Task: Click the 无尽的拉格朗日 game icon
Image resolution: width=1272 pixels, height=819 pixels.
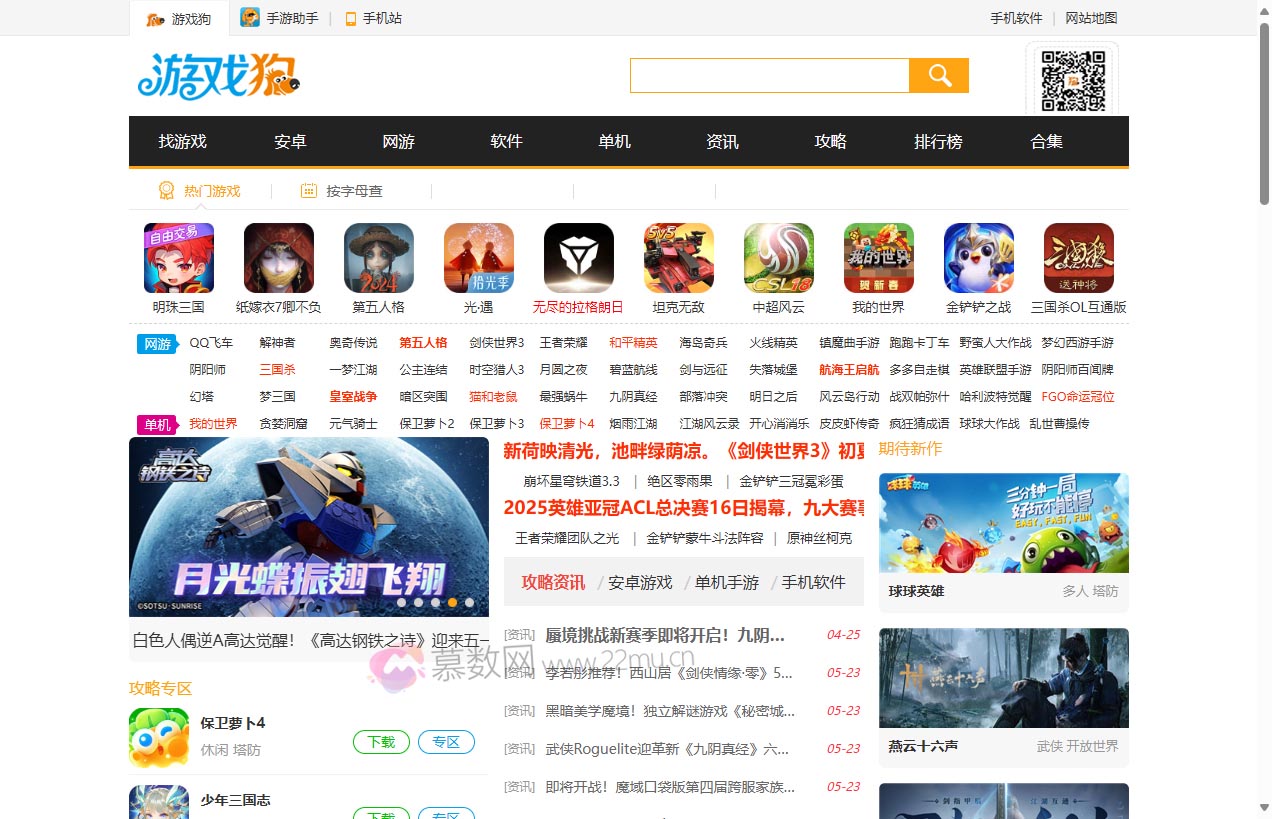Action: pyautogui.click(x=578, y=257)
